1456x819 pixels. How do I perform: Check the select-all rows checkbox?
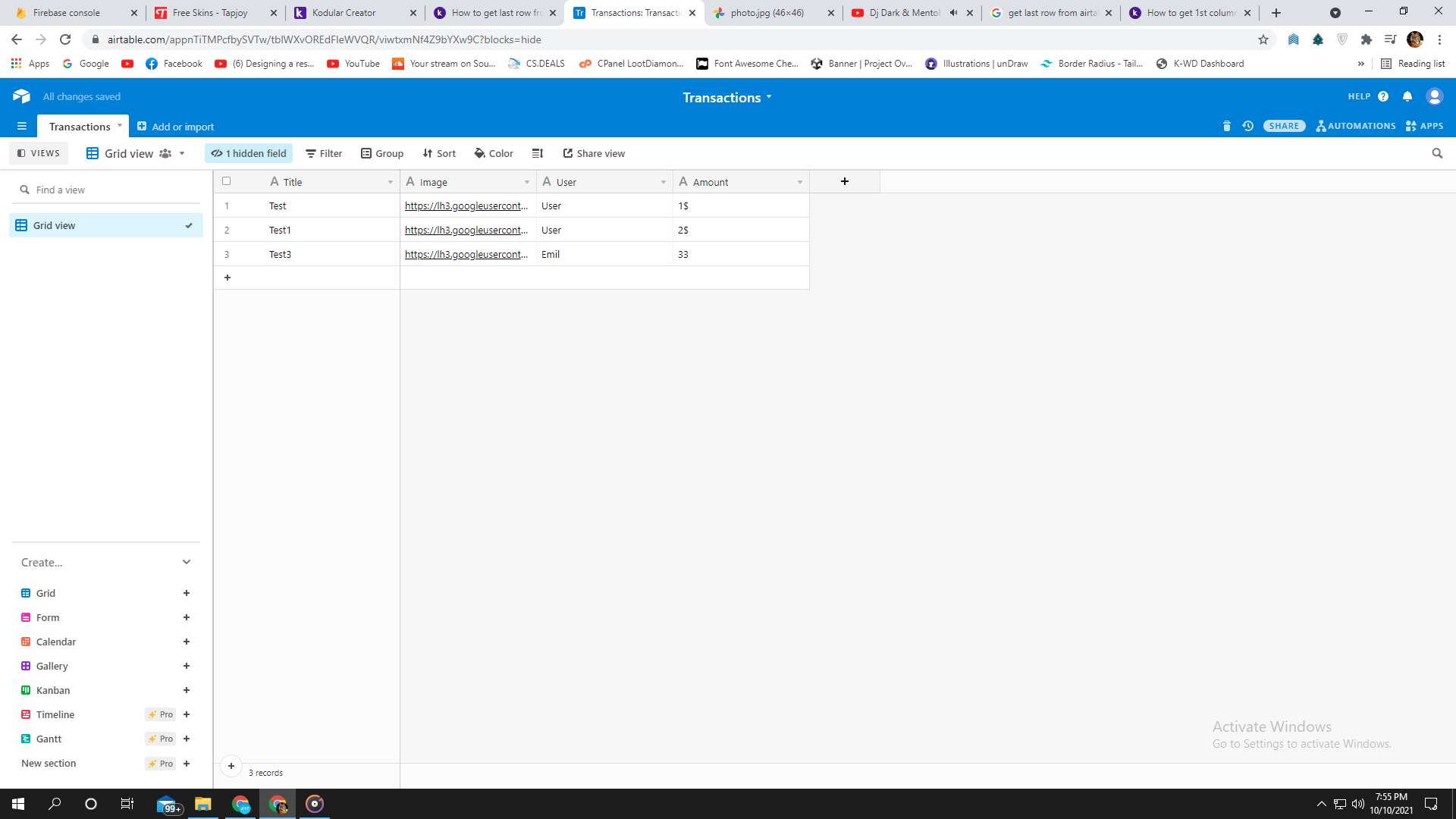226,181
